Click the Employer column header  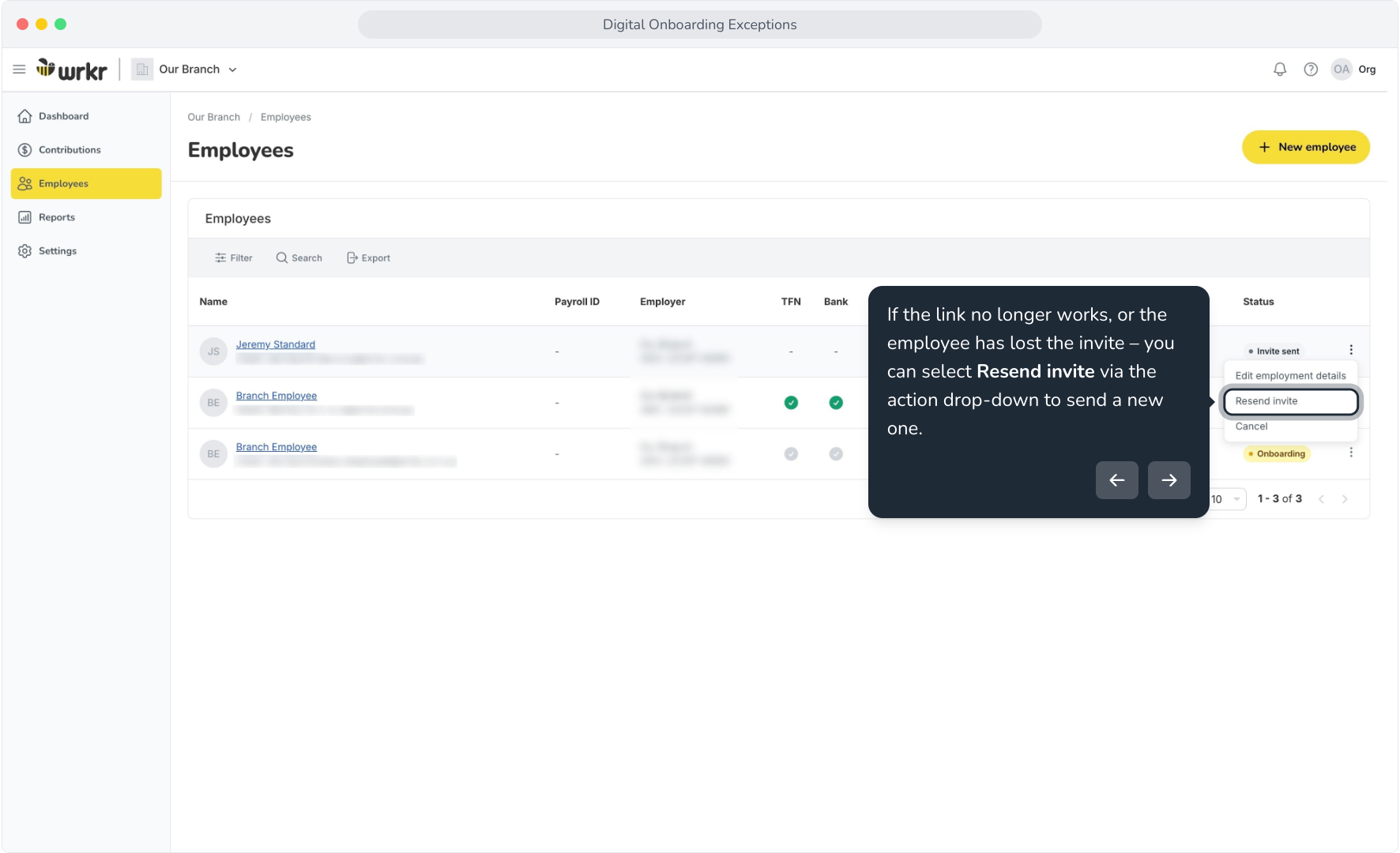[x=663, y=302]
